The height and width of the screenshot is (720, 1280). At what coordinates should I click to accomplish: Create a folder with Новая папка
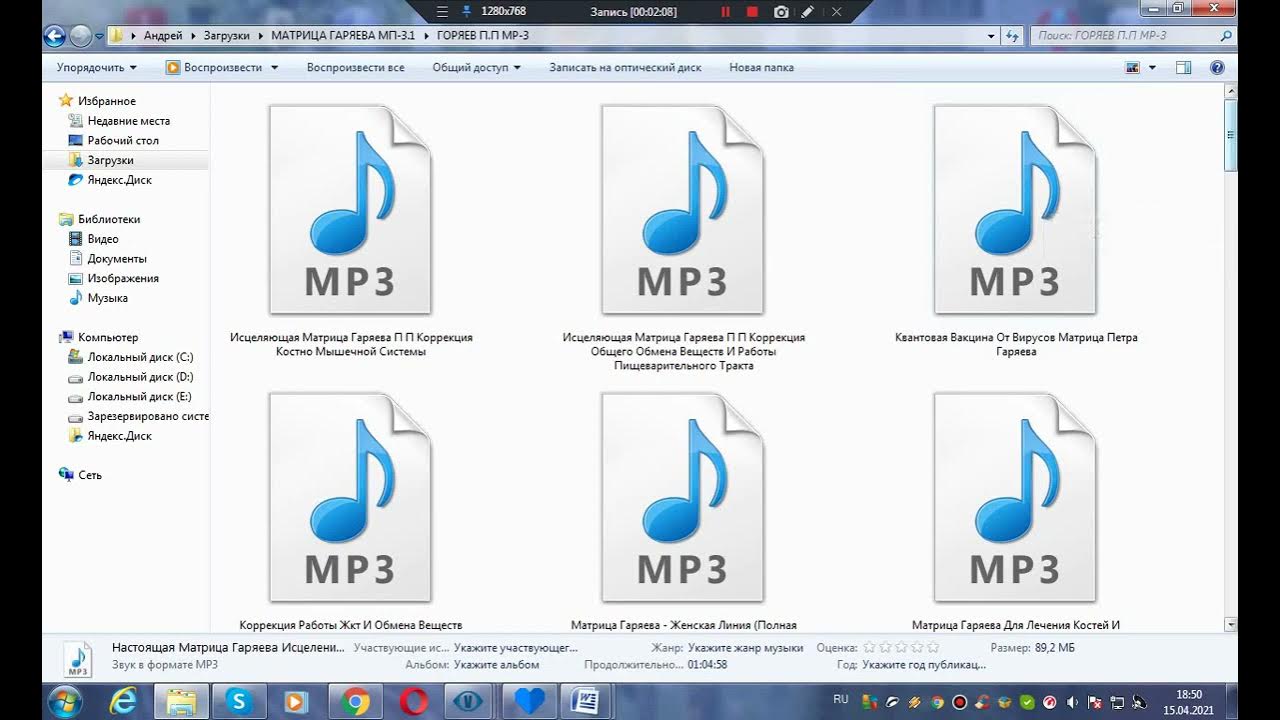click(x=761, y=68)
